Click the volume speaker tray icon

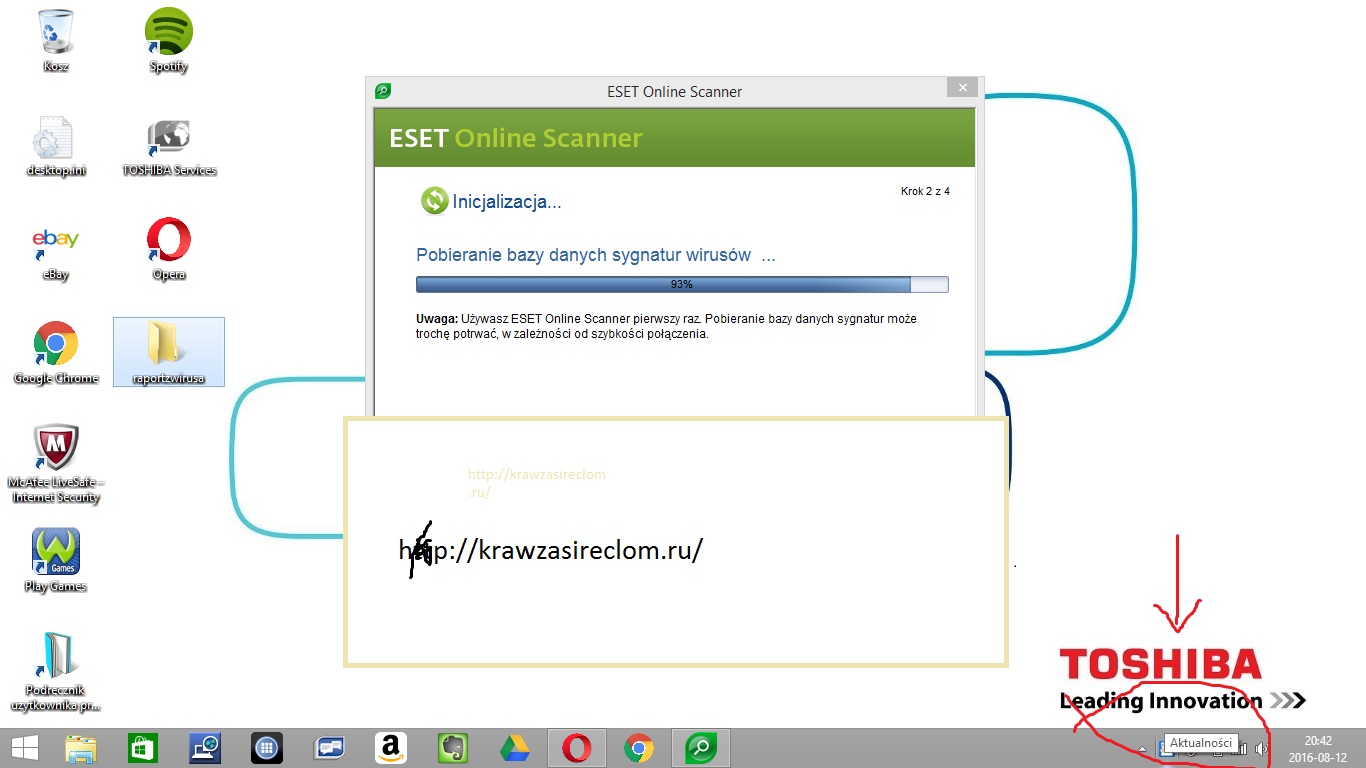tap(1261, 748)
